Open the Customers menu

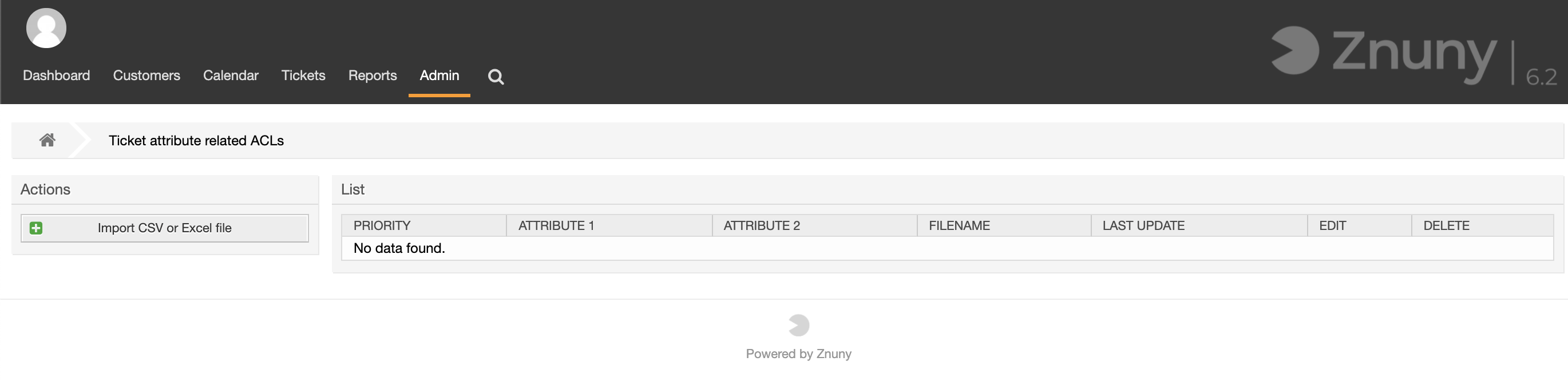(146, 76)
